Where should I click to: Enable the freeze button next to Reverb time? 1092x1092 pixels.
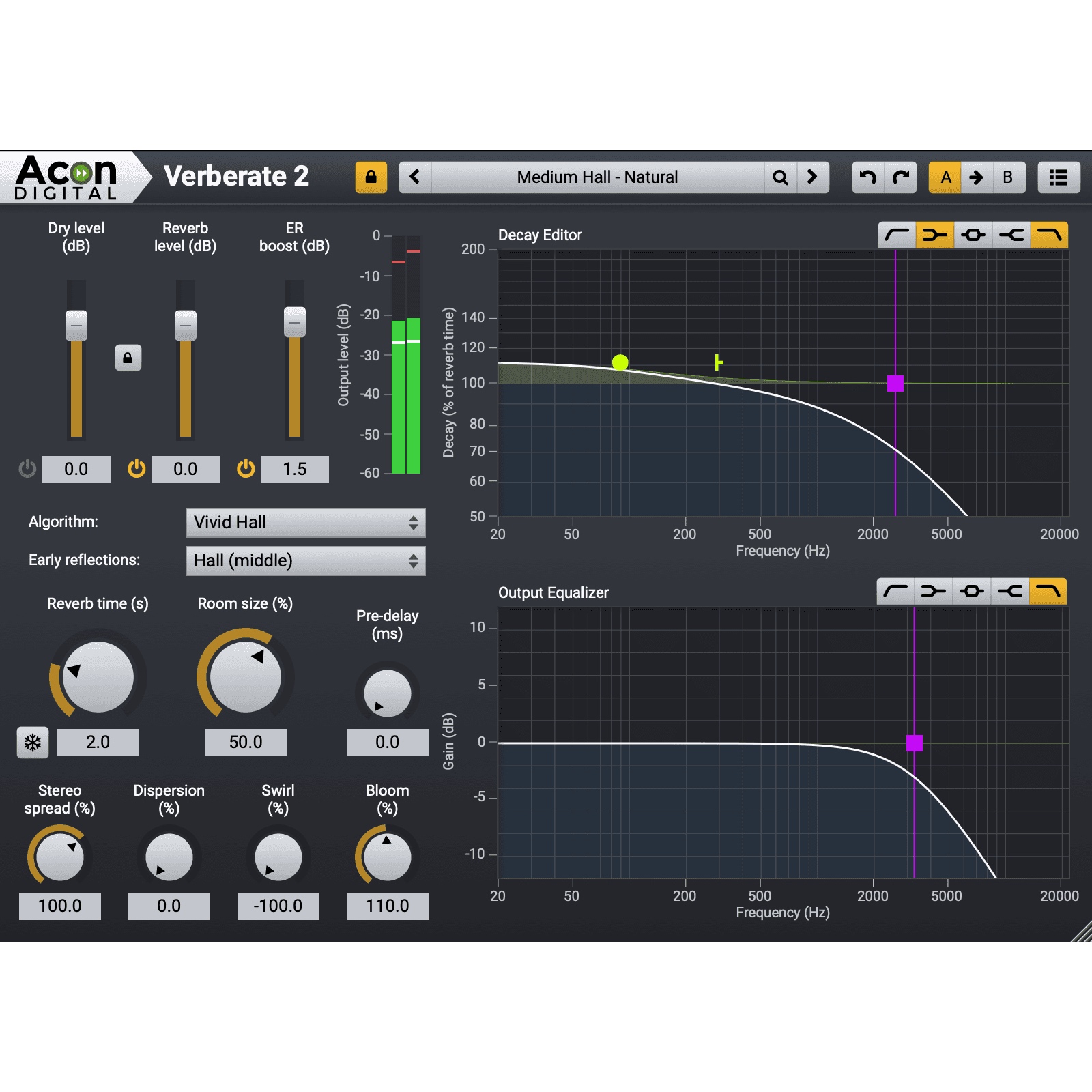pos(32,742)
